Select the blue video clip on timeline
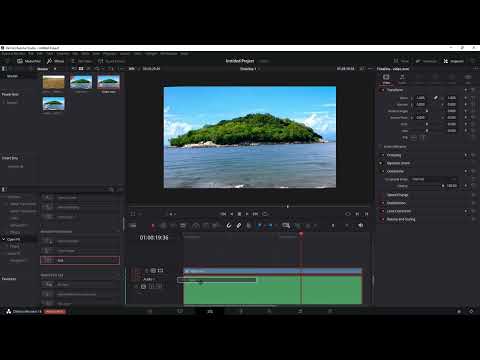 tap(273, 271)
